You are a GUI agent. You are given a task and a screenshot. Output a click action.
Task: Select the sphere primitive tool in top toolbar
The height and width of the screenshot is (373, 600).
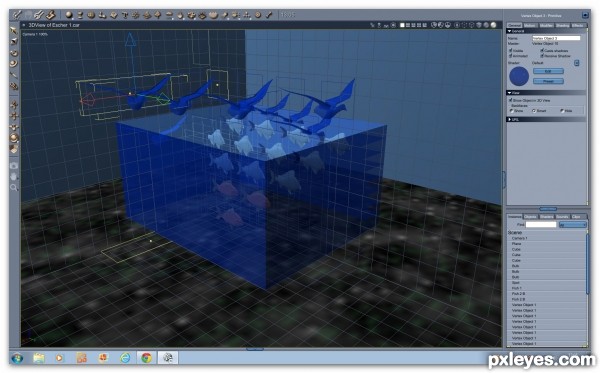pyautogui.click(x=69, y=15)
